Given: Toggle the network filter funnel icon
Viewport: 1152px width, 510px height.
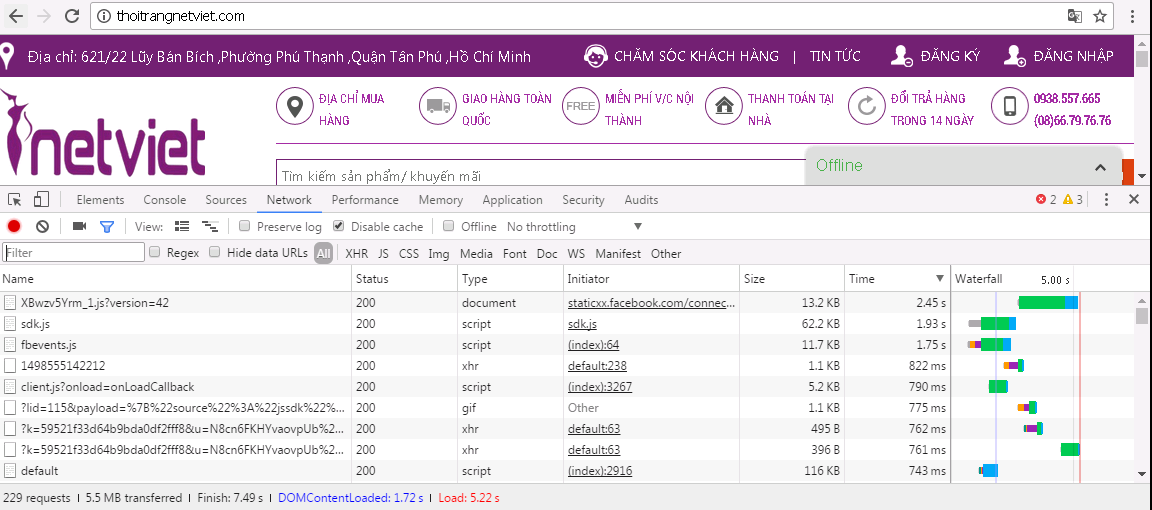Looking at the screenshot, I should [x=107, y=226].
